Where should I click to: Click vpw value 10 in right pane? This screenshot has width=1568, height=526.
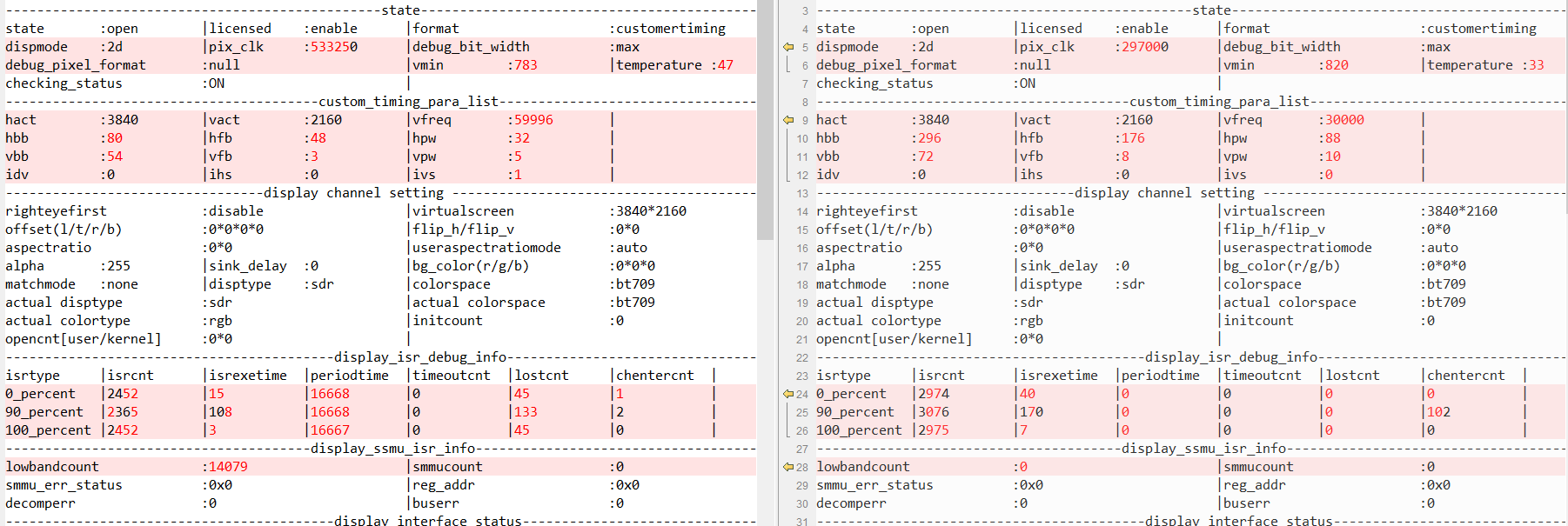point(1333,156)
